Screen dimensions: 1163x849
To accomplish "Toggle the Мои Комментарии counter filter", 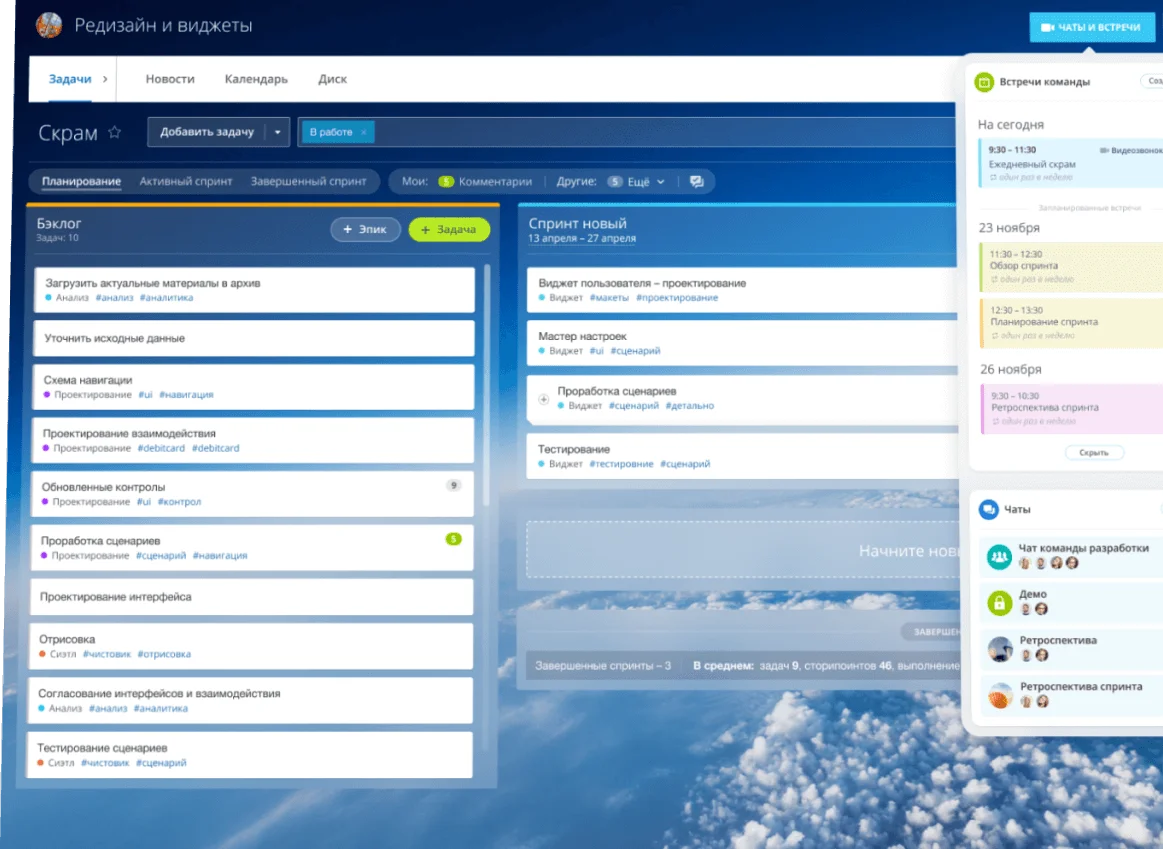I will click(x=446, y=182).
